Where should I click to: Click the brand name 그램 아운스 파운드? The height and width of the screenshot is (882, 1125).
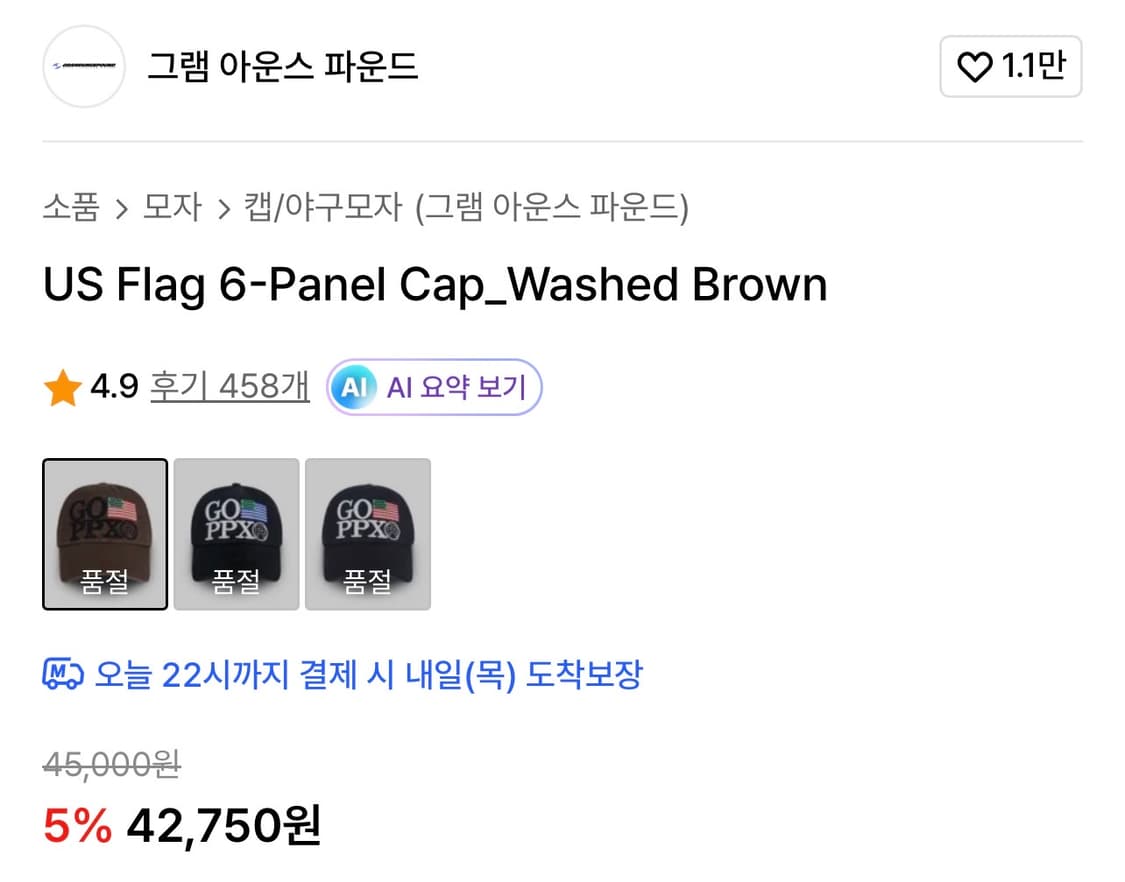[x=282, y=66]
